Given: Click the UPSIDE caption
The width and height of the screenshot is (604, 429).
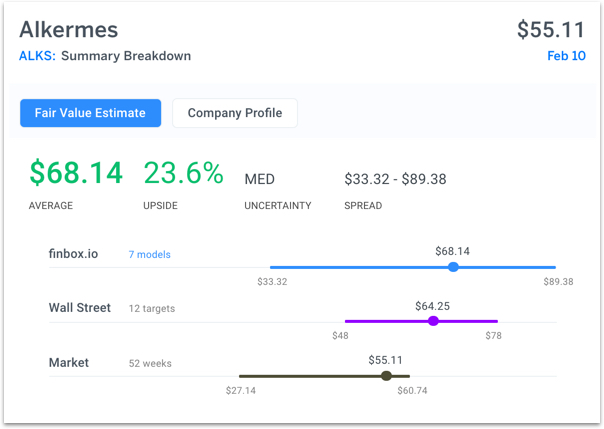Looking at the screenshot, I should pos(160,206).
